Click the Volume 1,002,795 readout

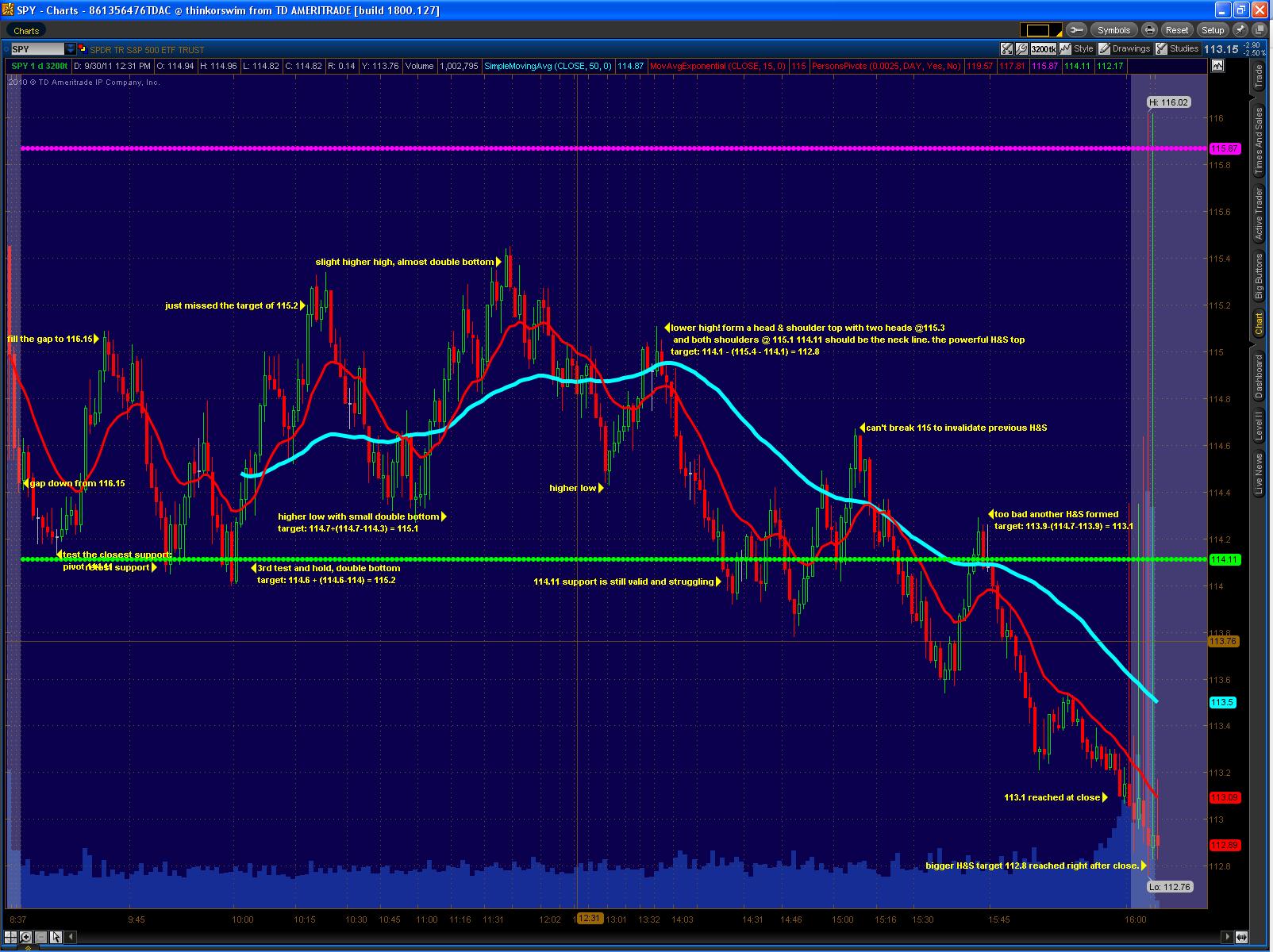coord(442,66)
